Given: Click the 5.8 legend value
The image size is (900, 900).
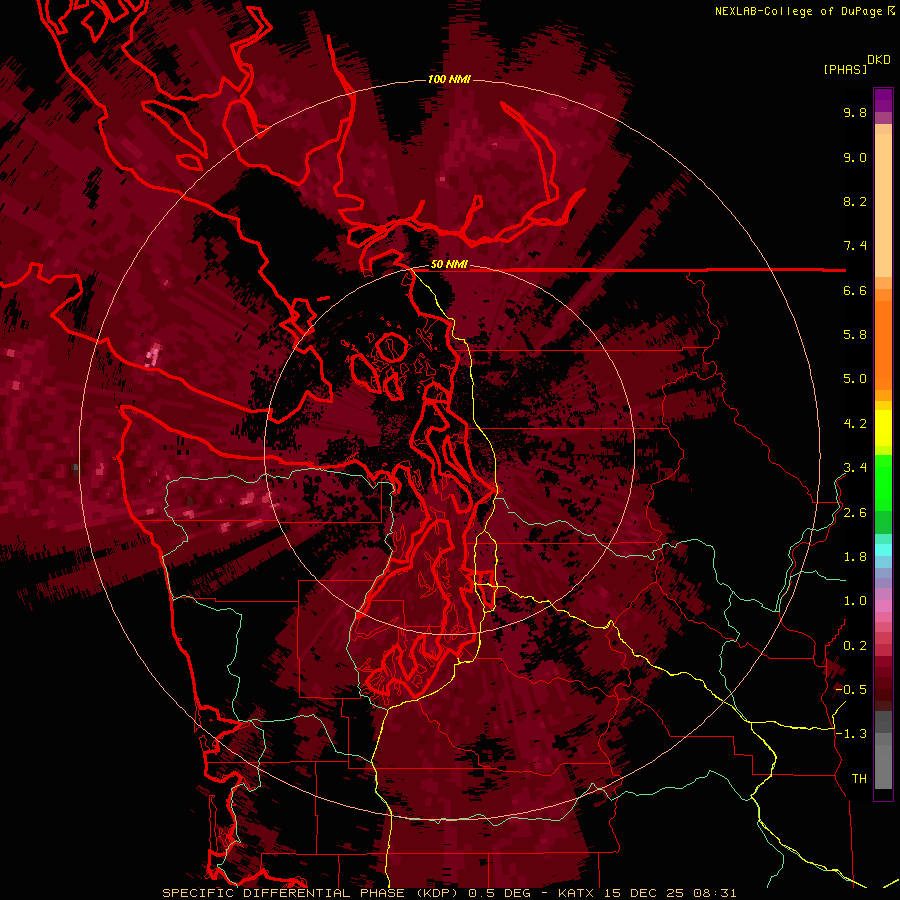Looking at the screenshot, I should (855, 335).
